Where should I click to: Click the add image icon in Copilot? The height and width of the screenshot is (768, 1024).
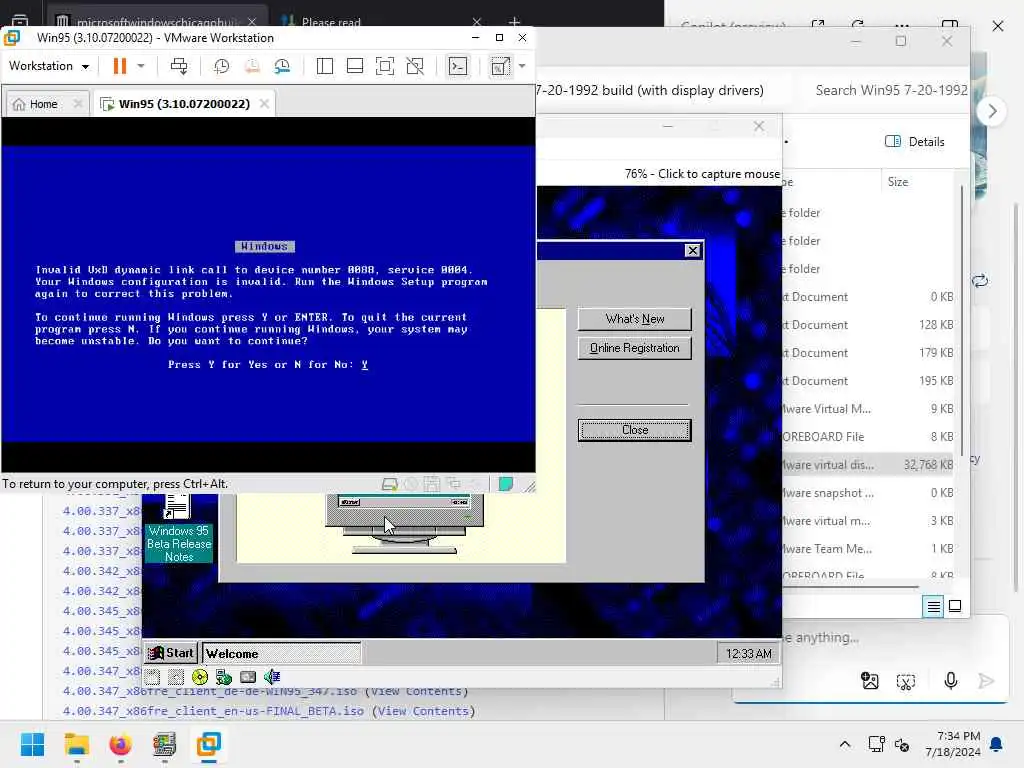(870, 681)
